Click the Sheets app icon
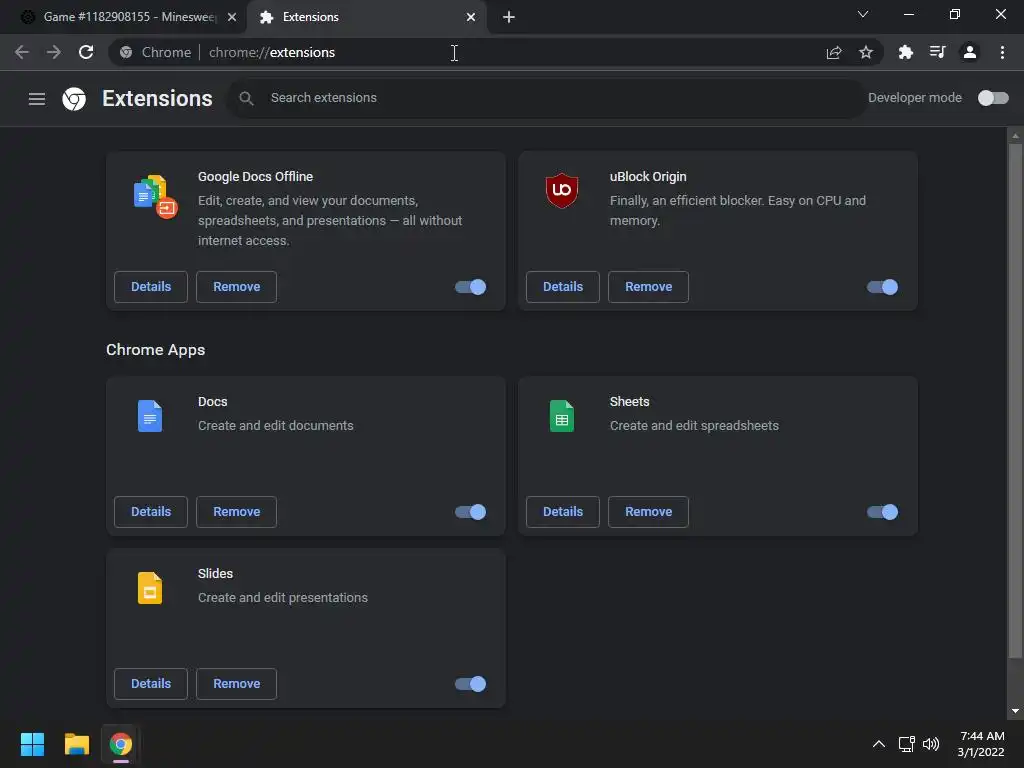This screenshot has width=1024, height=768. (x=562, y=415)
